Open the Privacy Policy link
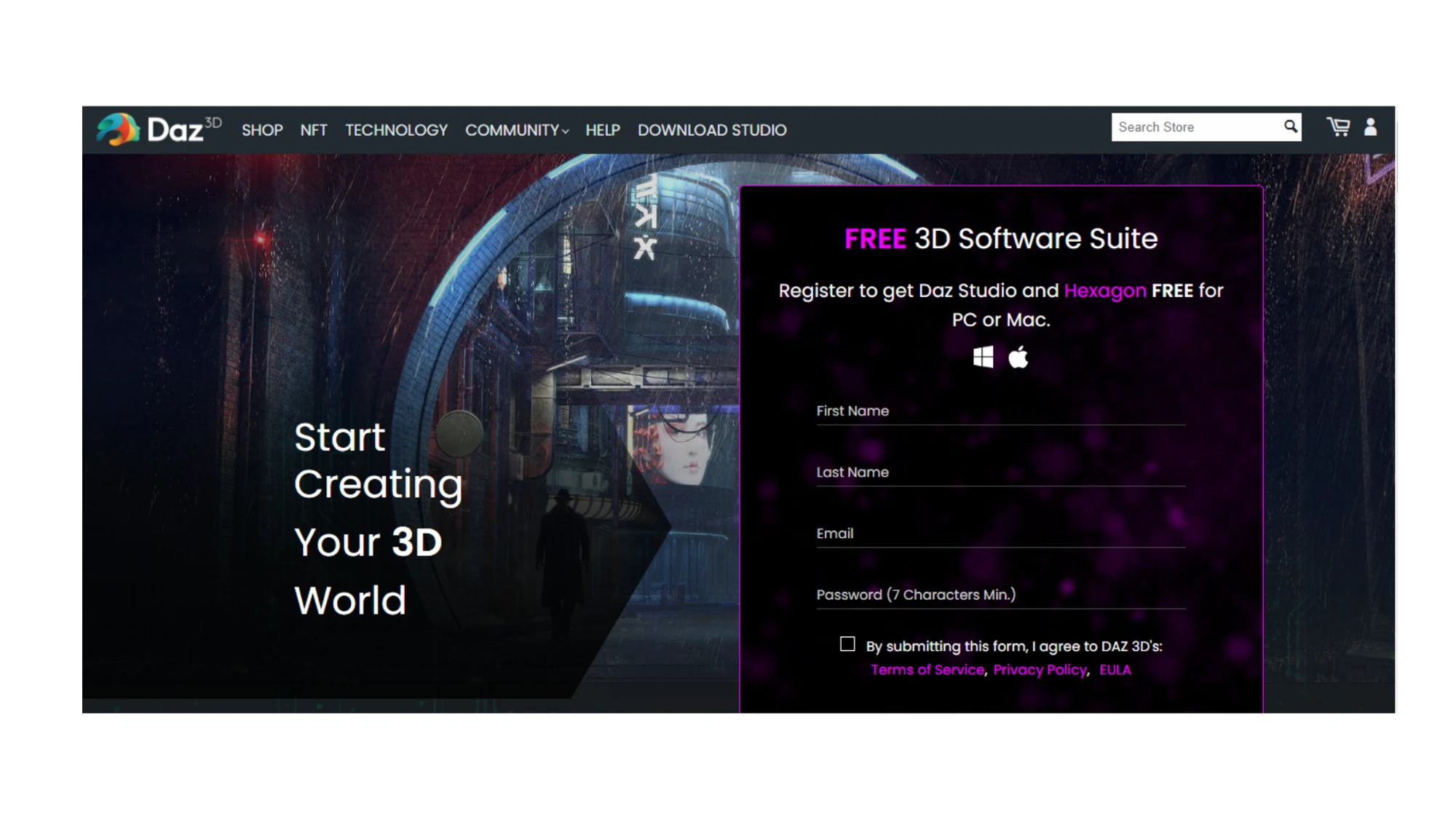Image resolution: width=1456 pixels, height=819 pixels. [x=1040, y=670]
